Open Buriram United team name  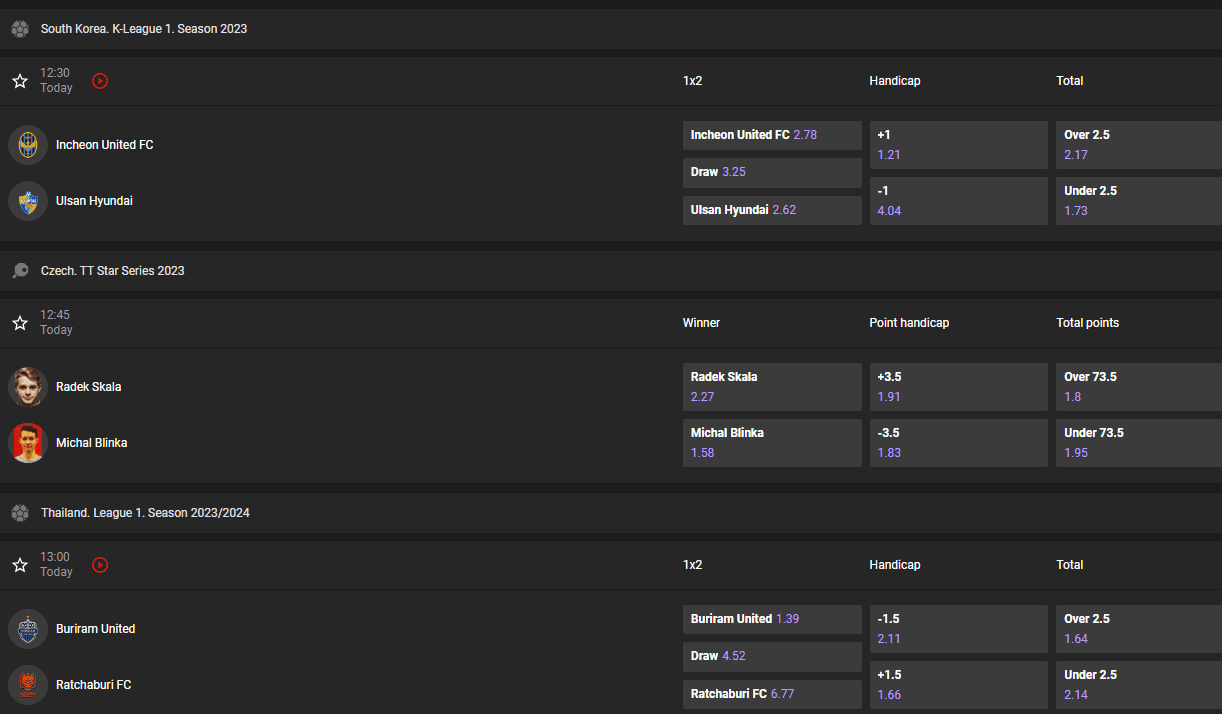point(96,629)
